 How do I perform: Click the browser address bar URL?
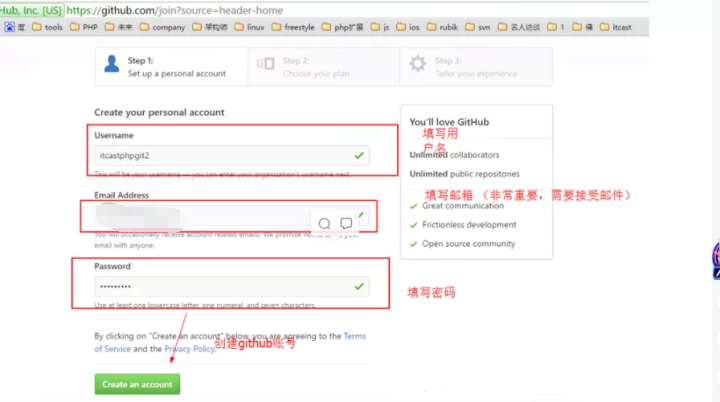click(x=174, y=10)
